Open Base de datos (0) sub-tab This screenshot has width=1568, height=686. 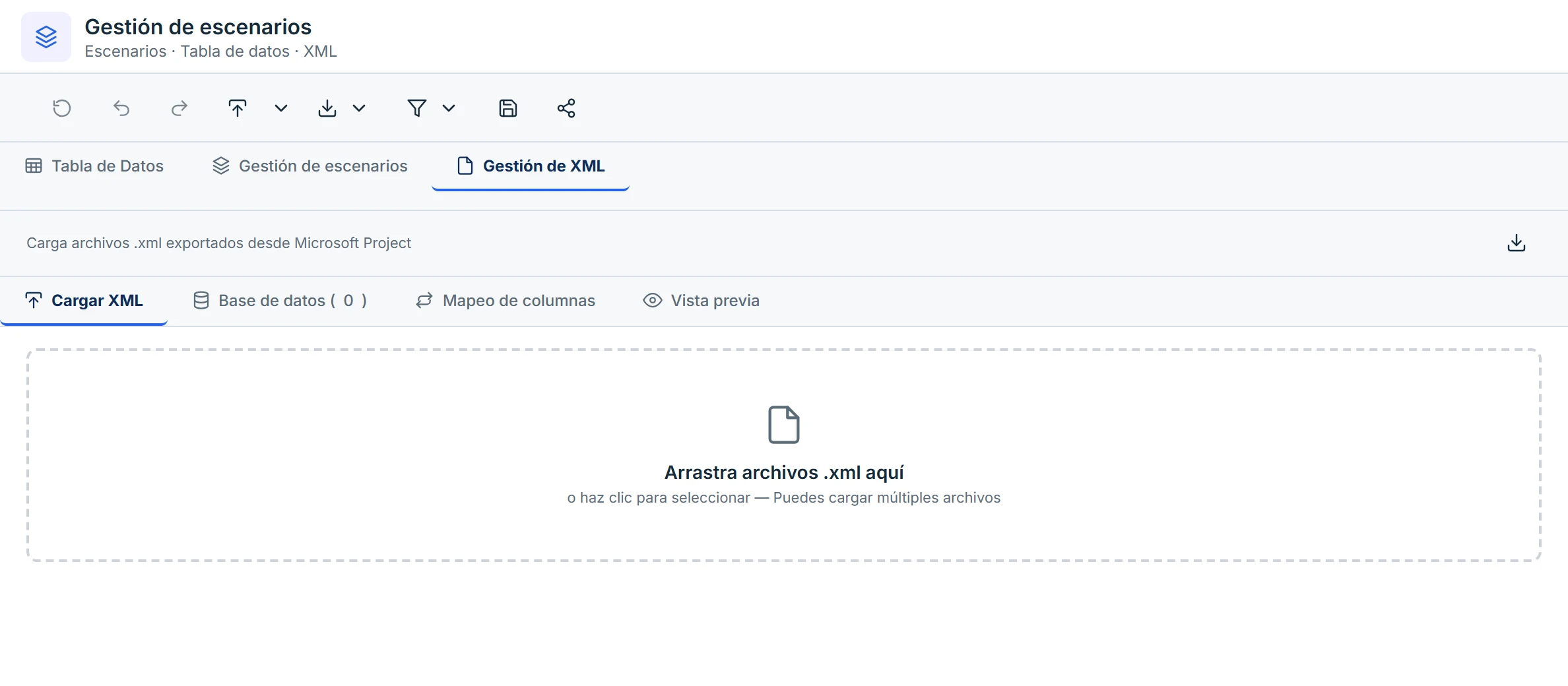tap(280, 301)
